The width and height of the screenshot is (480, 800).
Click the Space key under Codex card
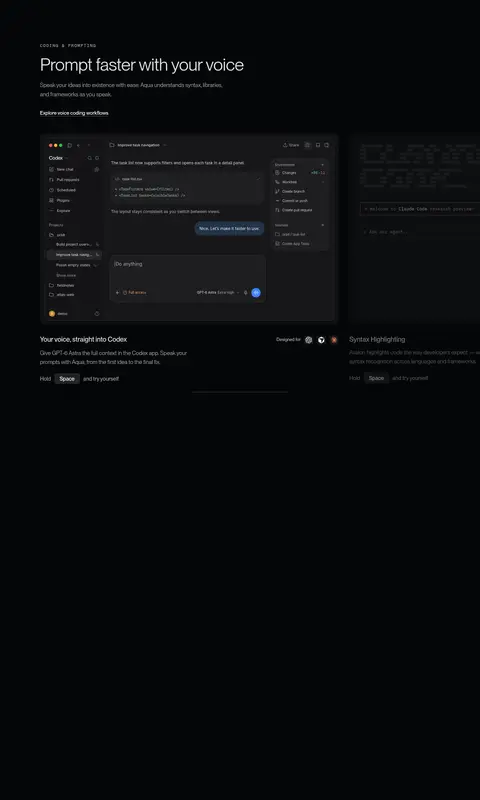[67, 379]
